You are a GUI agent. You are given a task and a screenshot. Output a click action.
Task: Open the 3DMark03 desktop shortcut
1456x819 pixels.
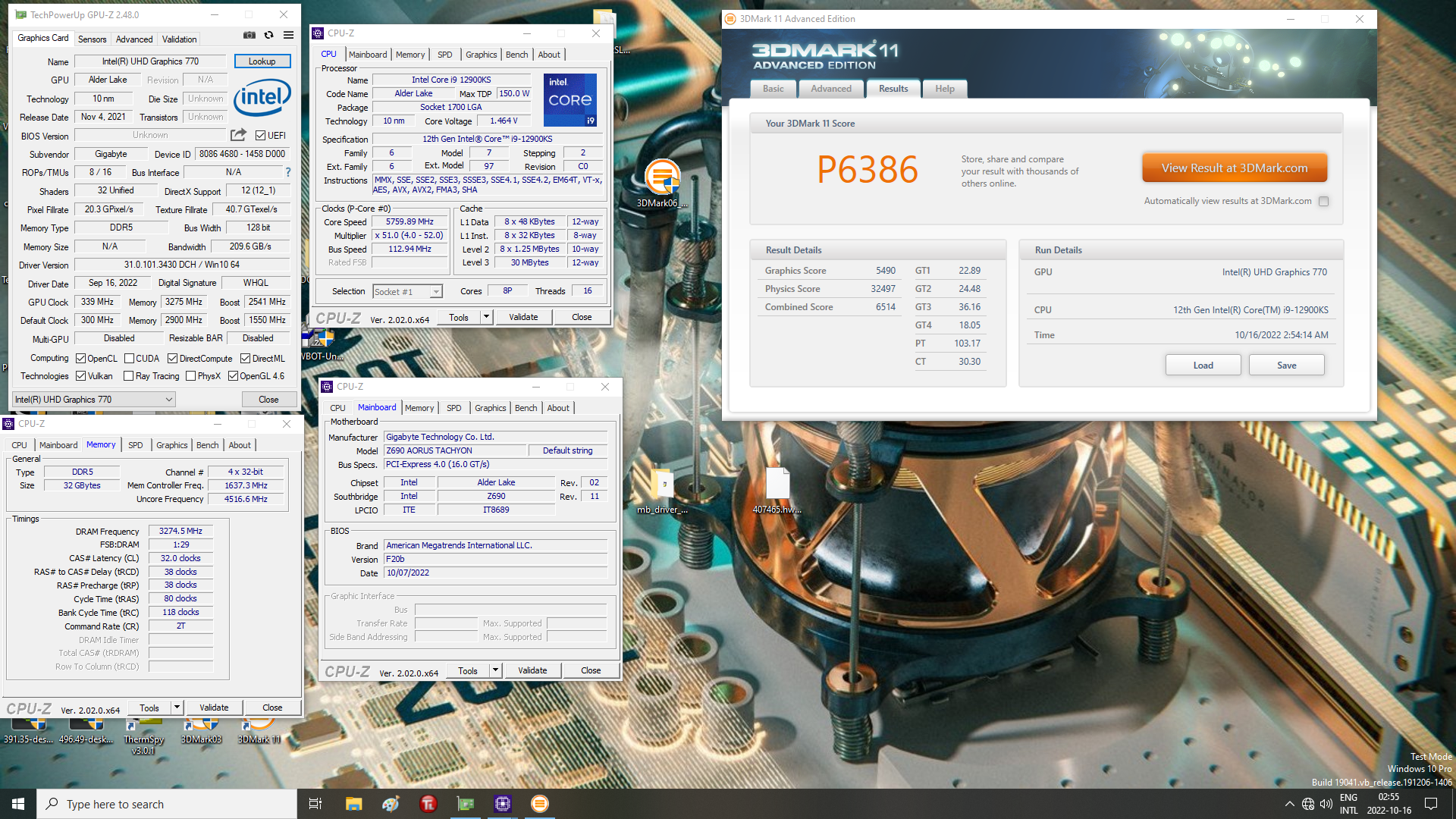pos(201,733)
